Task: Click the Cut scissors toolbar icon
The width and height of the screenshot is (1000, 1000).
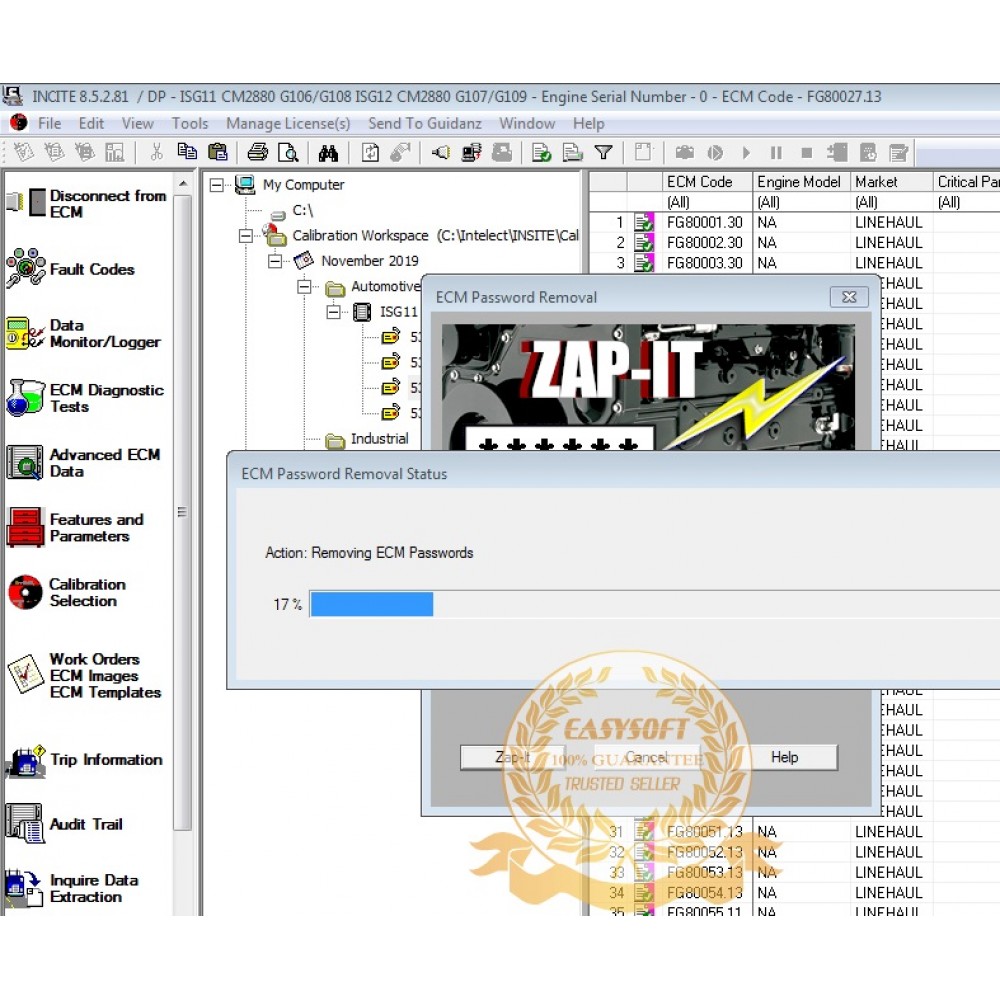Action: pyautogui.click(x=156, y=152)
